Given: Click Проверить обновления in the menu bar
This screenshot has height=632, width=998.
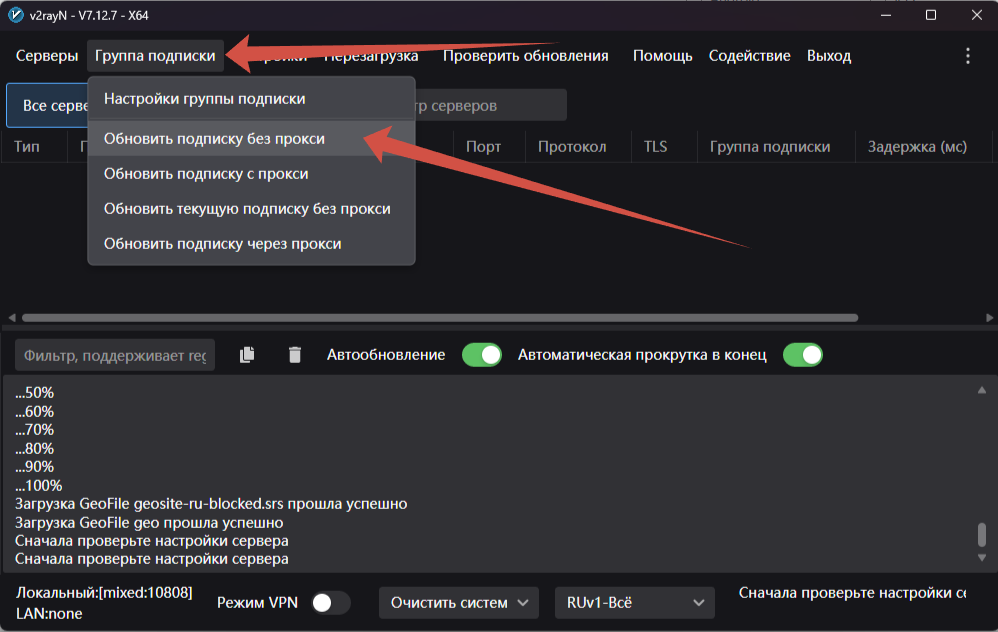Looking at the screenshot, I should coord(526,56).
